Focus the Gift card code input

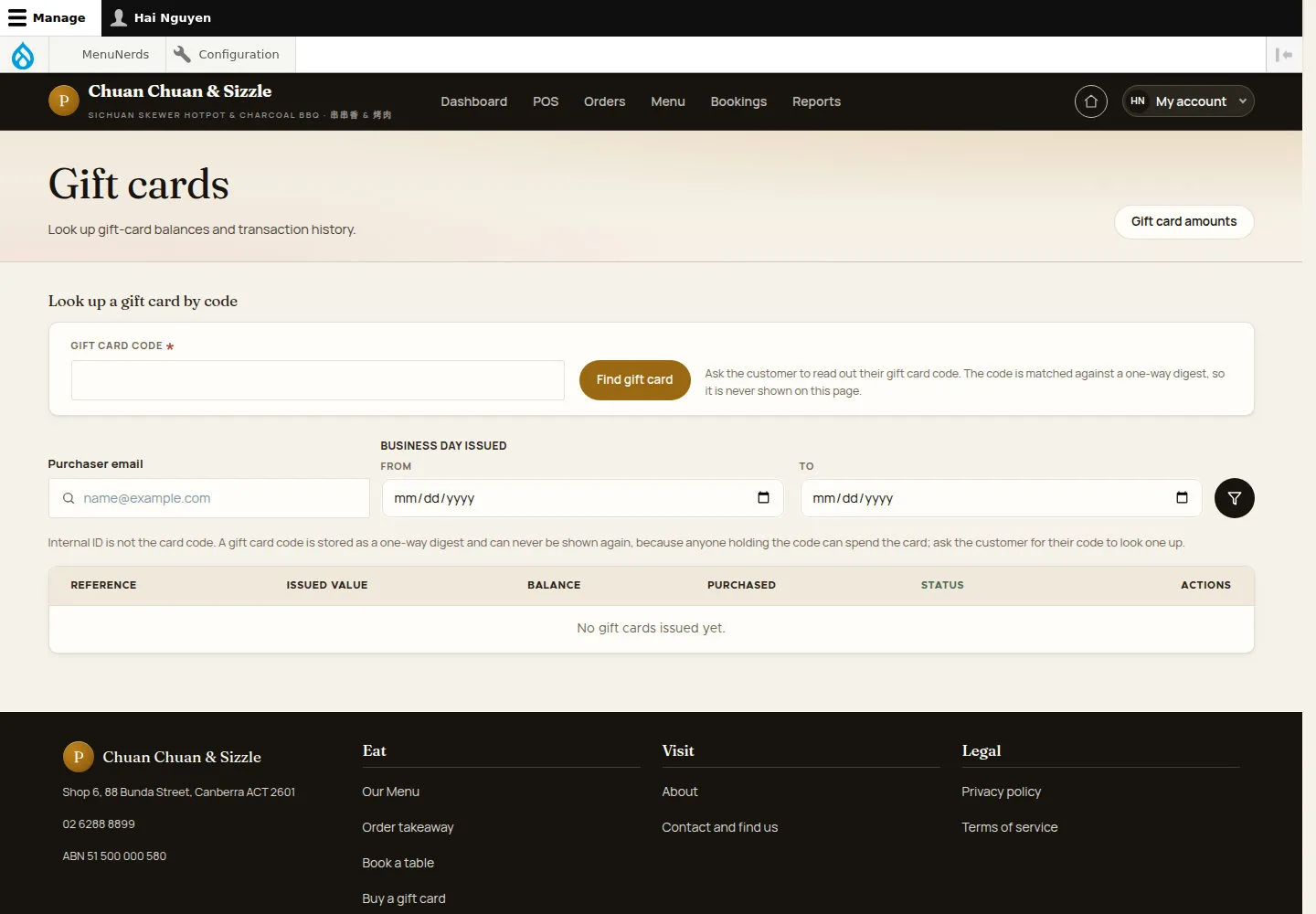pyautogui.click(x=318, y=380)
